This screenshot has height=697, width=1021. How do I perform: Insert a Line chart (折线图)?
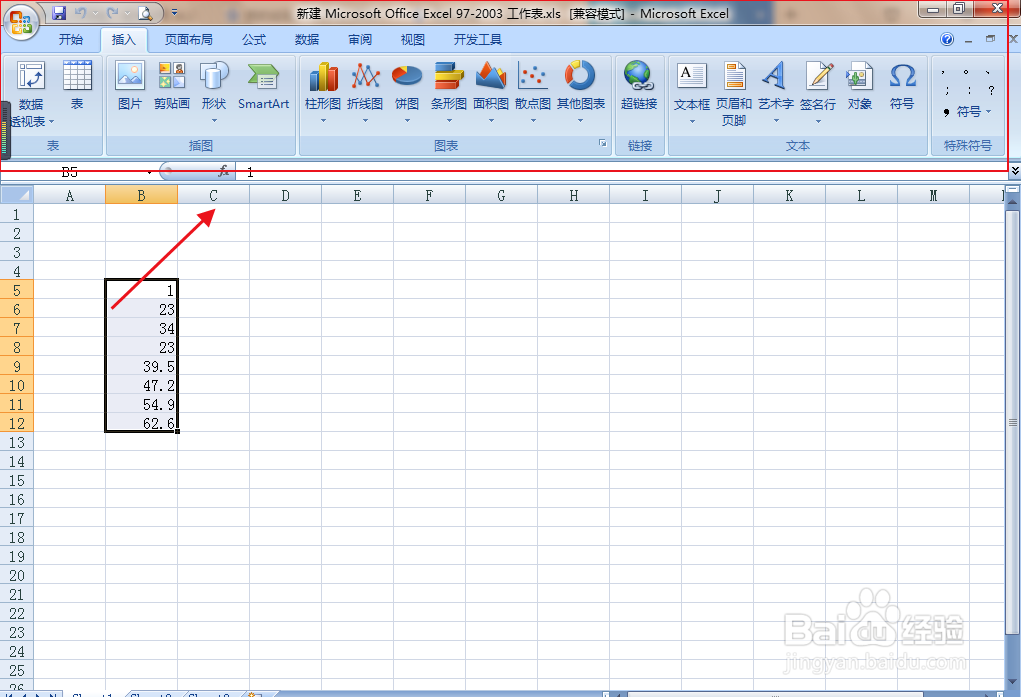[x=365, y=91]
